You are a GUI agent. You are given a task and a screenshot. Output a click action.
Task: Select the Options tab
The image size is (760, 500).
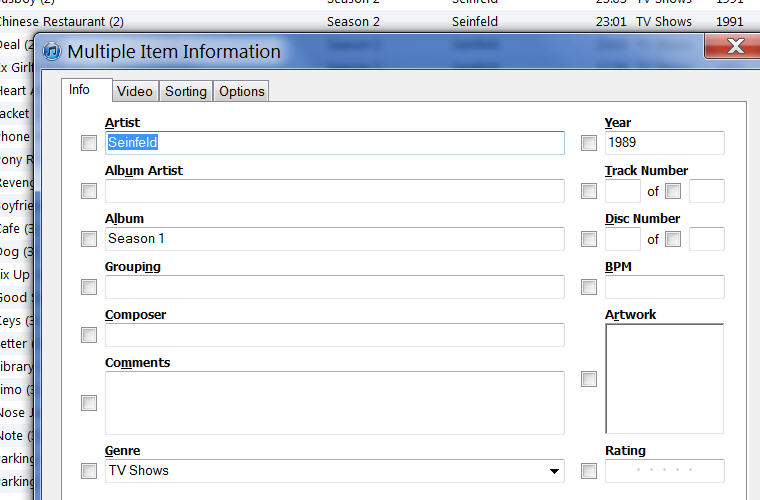(x=242, y=91)
